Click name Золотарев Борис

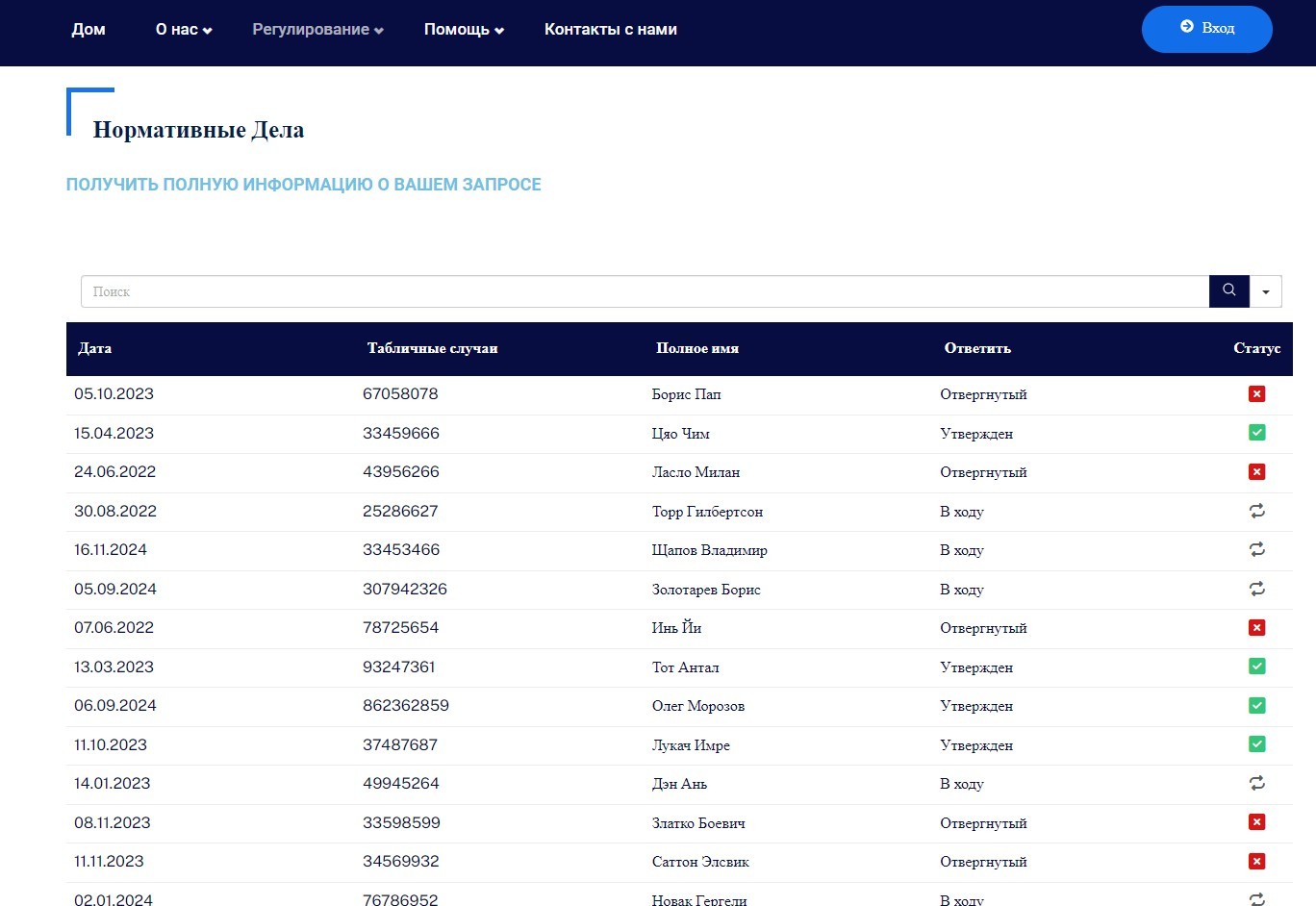(706, 590)
